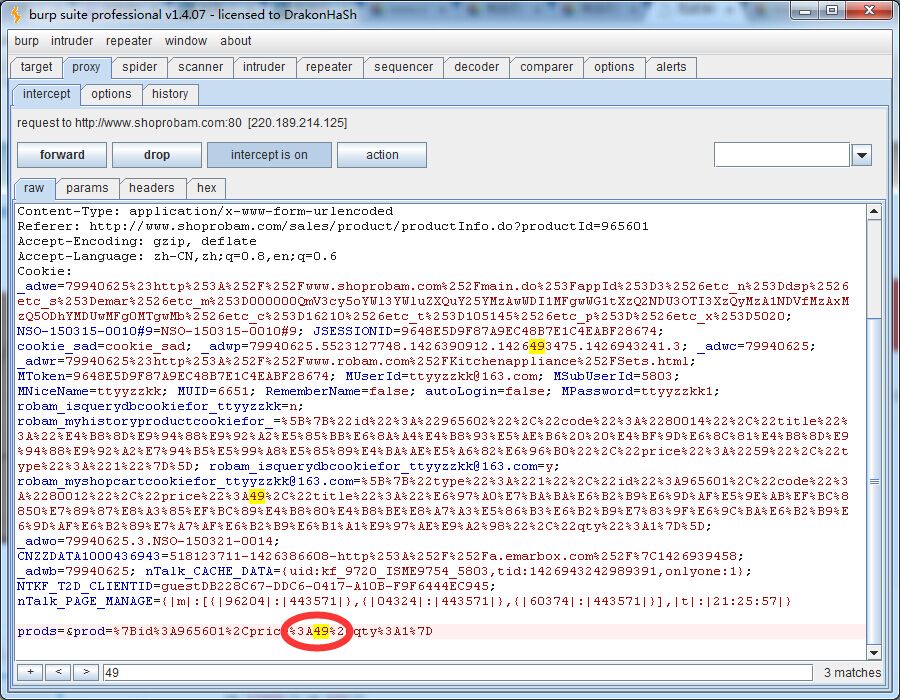Switch to the decoder tab
Image resolution: width=900 pixels, height=700 pixels.
pyautogui.click(x=476, y=67)
